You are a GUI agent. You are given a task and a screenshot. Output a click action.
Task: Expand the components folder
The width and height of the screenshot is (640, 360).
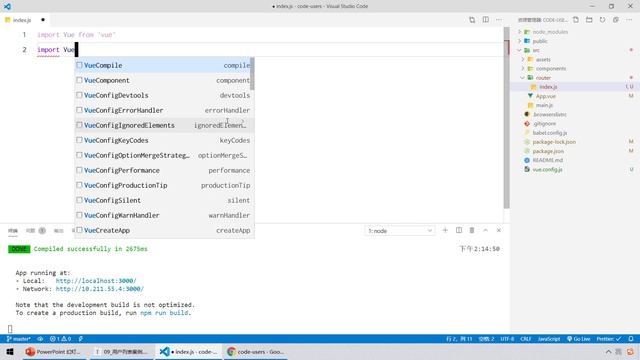click(551, 69)
